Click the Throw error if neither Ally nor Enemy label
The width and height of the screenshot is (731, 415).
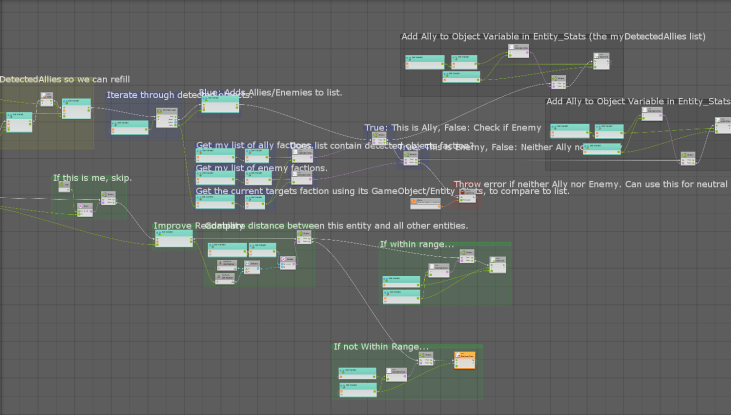pos(590,184)
